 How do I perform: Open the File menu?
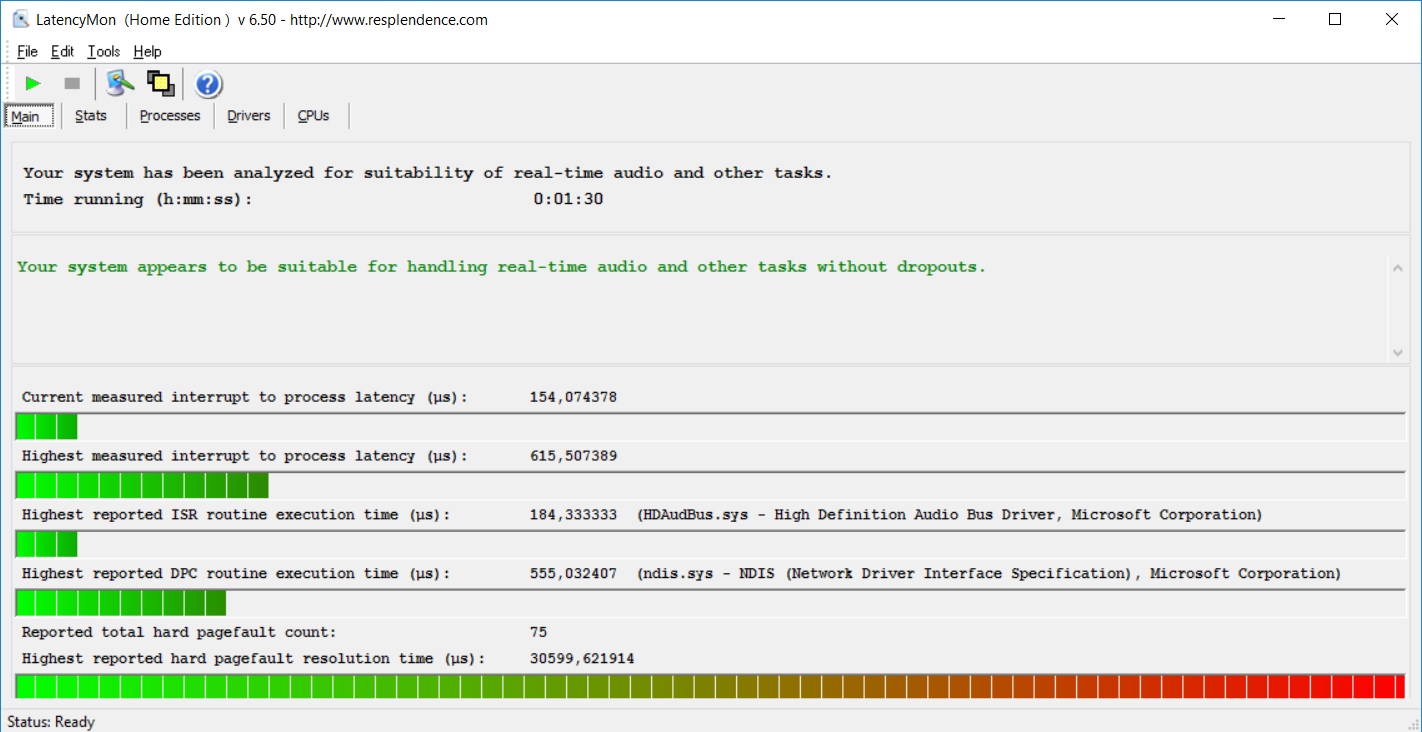tap(27, 52)
